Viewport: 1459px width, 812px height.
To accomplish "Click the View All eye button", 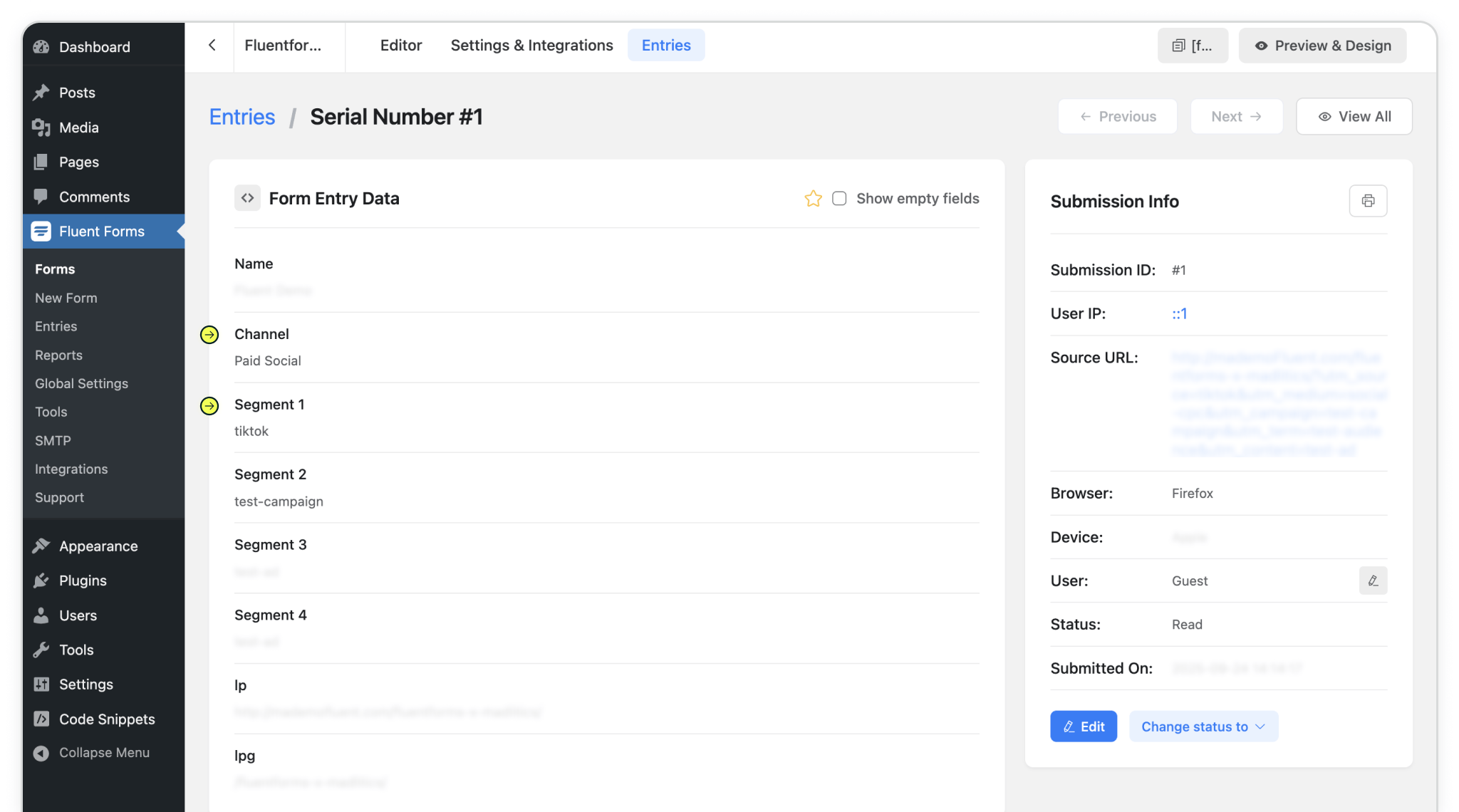I will point(1354,117).
